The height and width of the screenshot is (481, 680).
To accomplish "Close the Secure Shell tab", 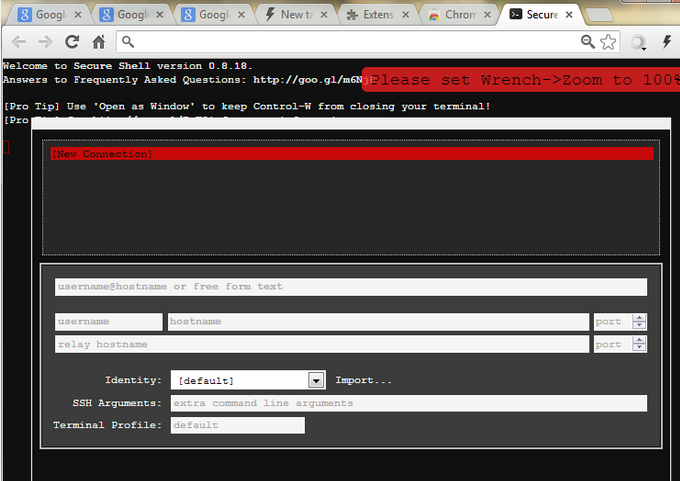I will (570, 15).
